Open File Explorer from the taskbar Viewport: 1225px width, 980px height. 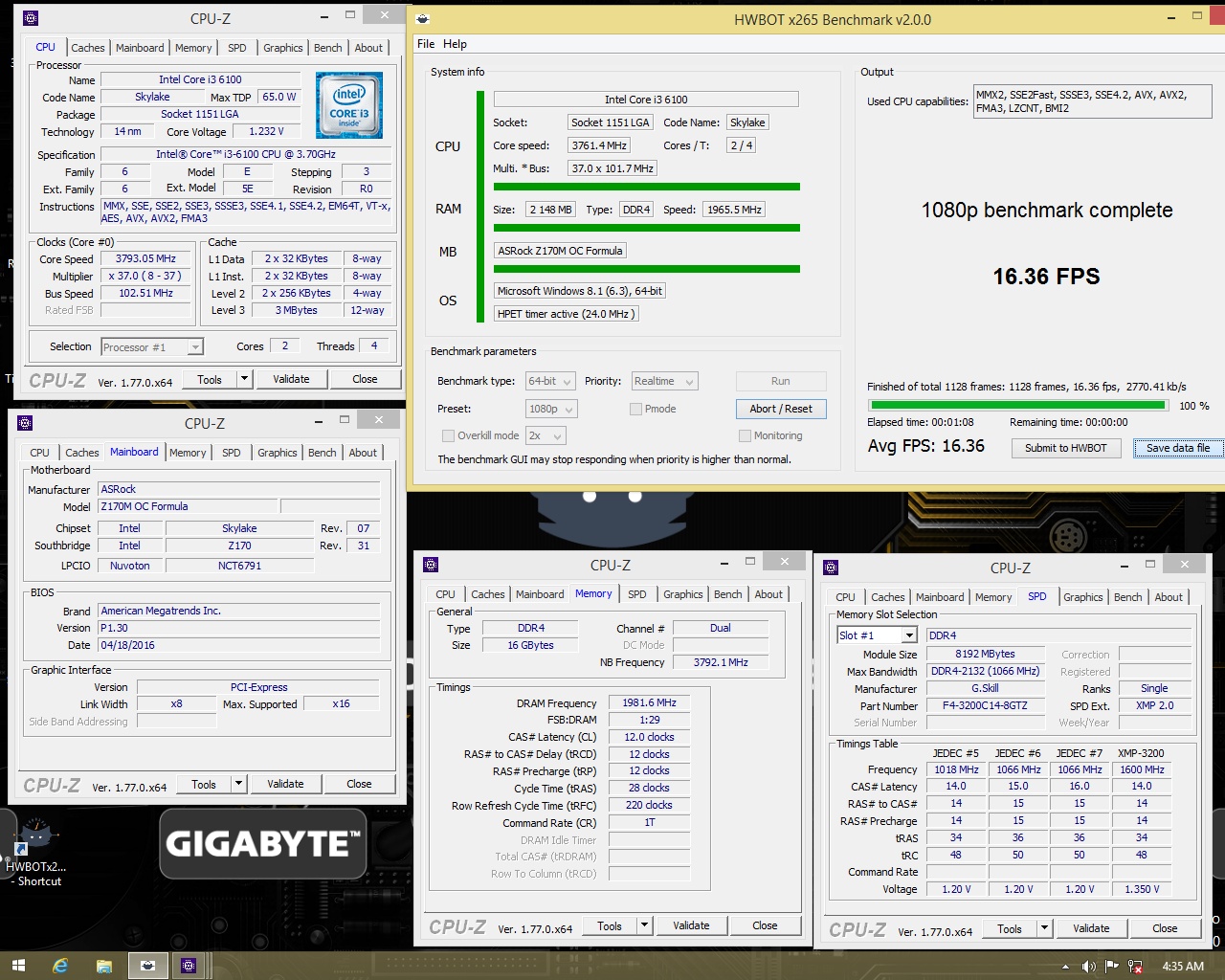coord(103,966)
